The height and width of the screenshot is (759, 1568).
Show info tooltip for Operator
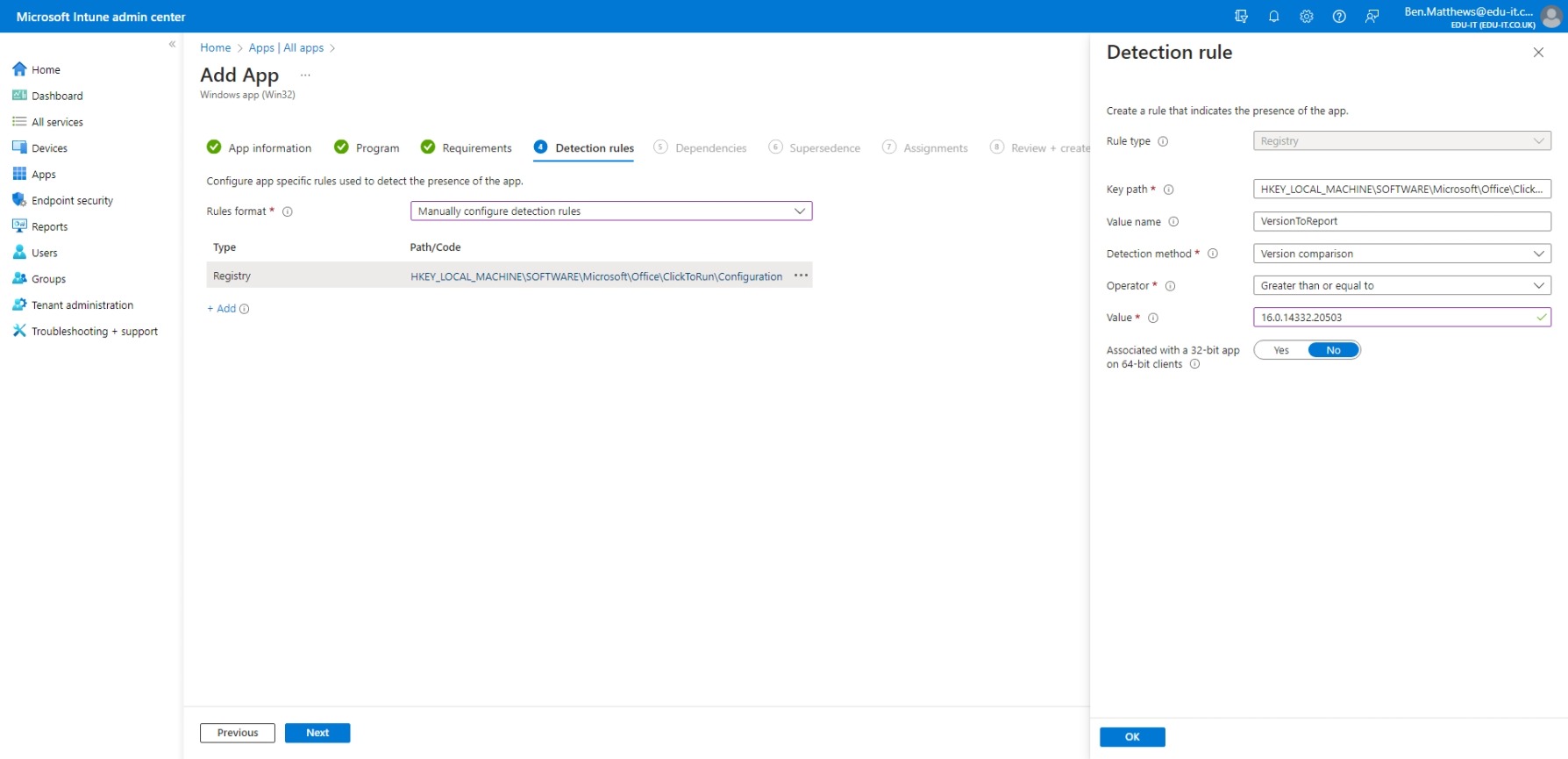(x=1170, y=286)
